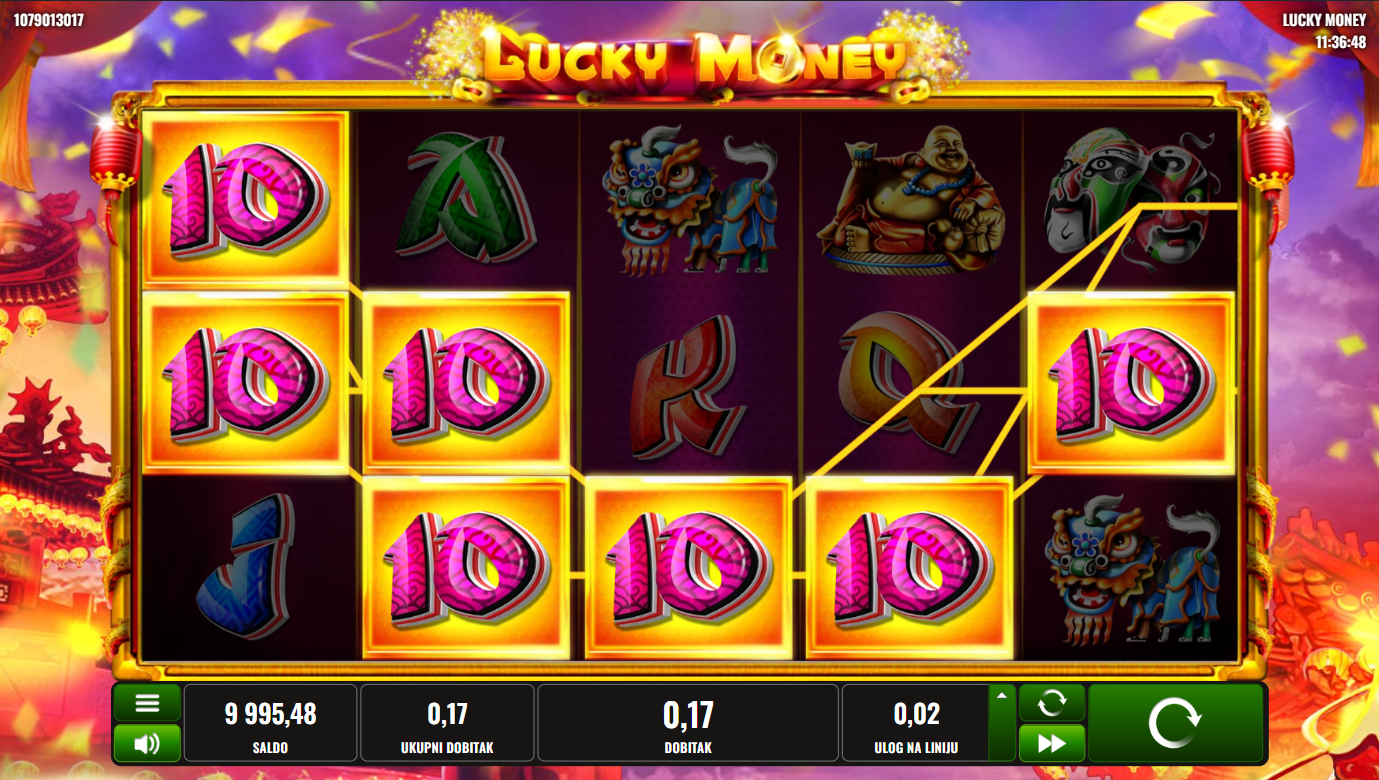The height and width of the screenshot is (780, 1379).
Task: Click the laughing Buddha symbol
Action: coord(911,200)
